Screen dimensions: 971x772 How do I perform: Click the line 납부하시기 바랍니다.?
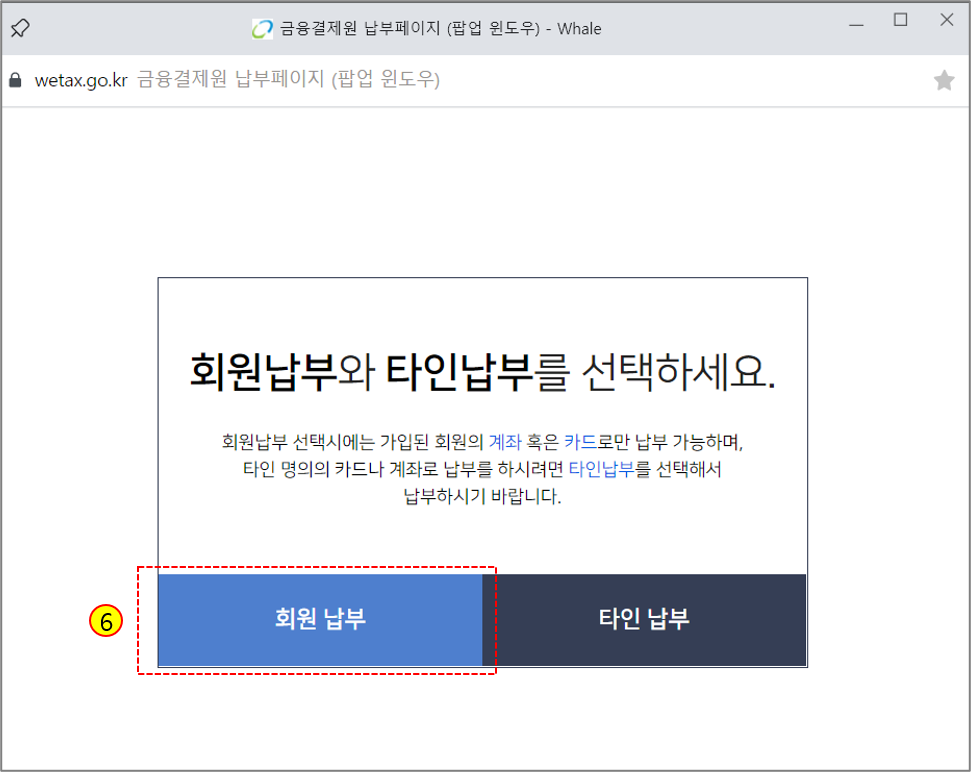(482, 496)
